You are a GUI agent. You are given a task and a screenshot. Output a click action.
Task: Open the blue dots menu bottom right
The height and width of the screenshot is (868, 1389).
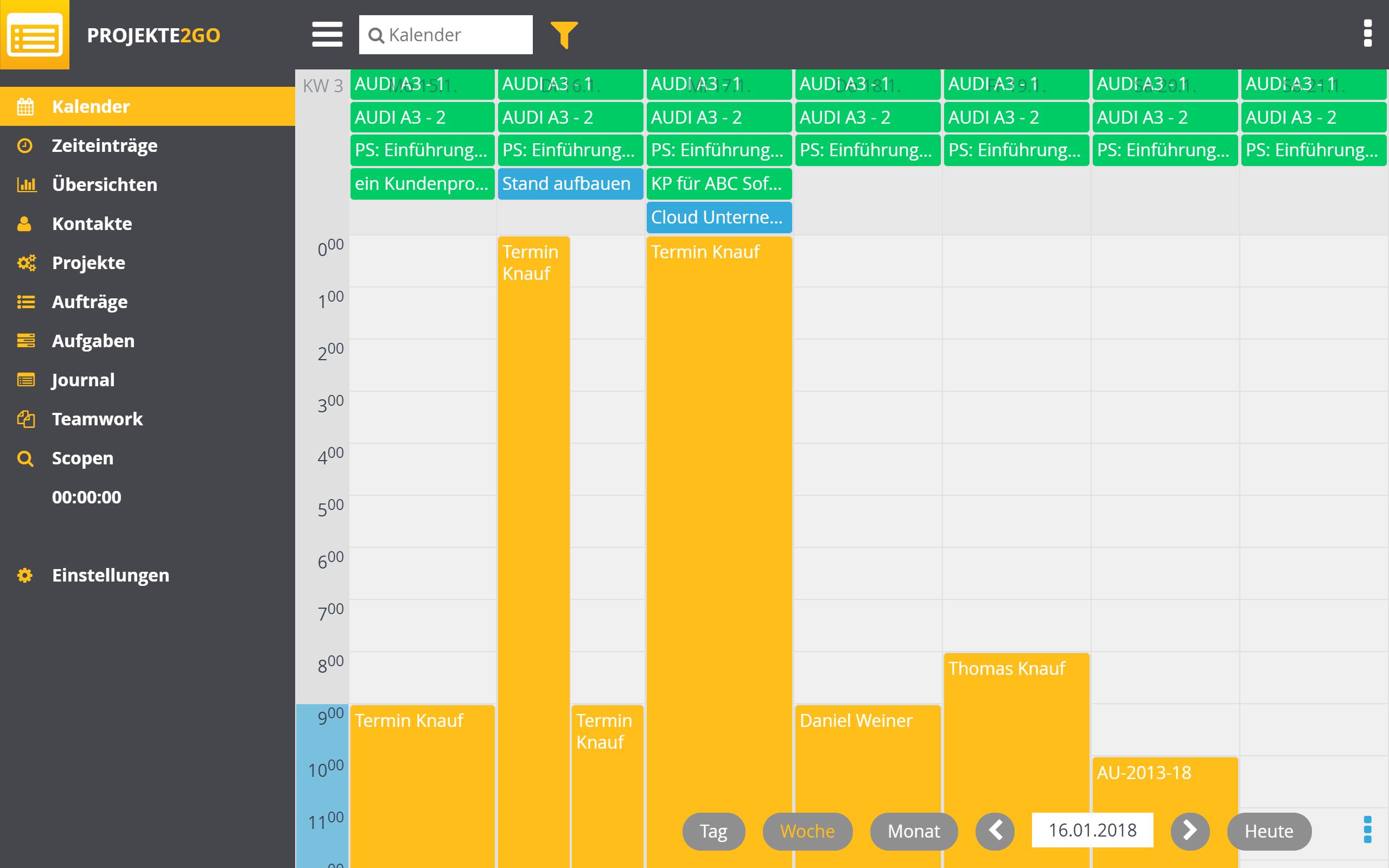(x=1368, y=830)
